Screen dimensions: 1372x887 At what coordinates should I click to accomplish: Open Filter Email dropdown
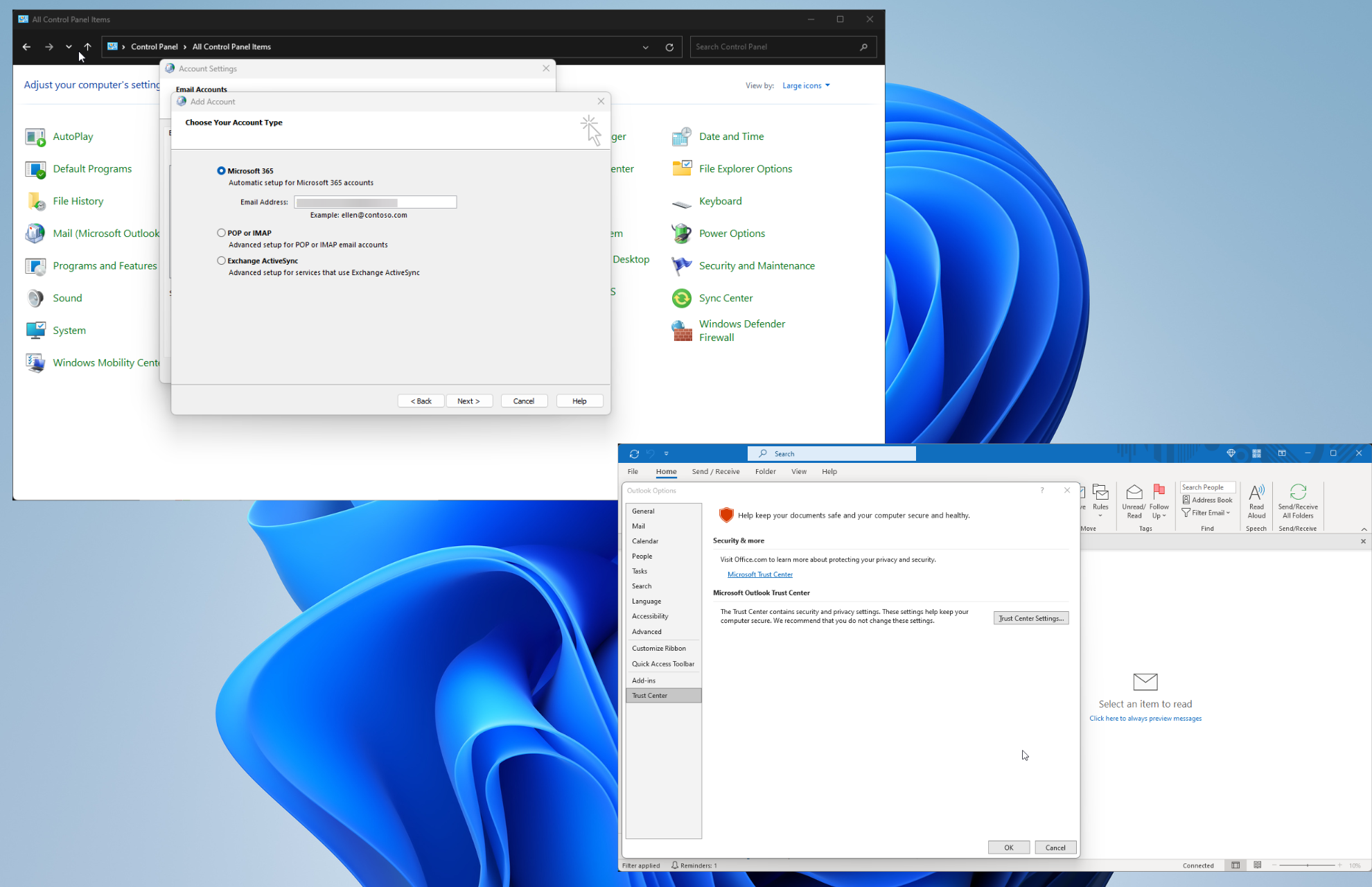point(1206,513)
